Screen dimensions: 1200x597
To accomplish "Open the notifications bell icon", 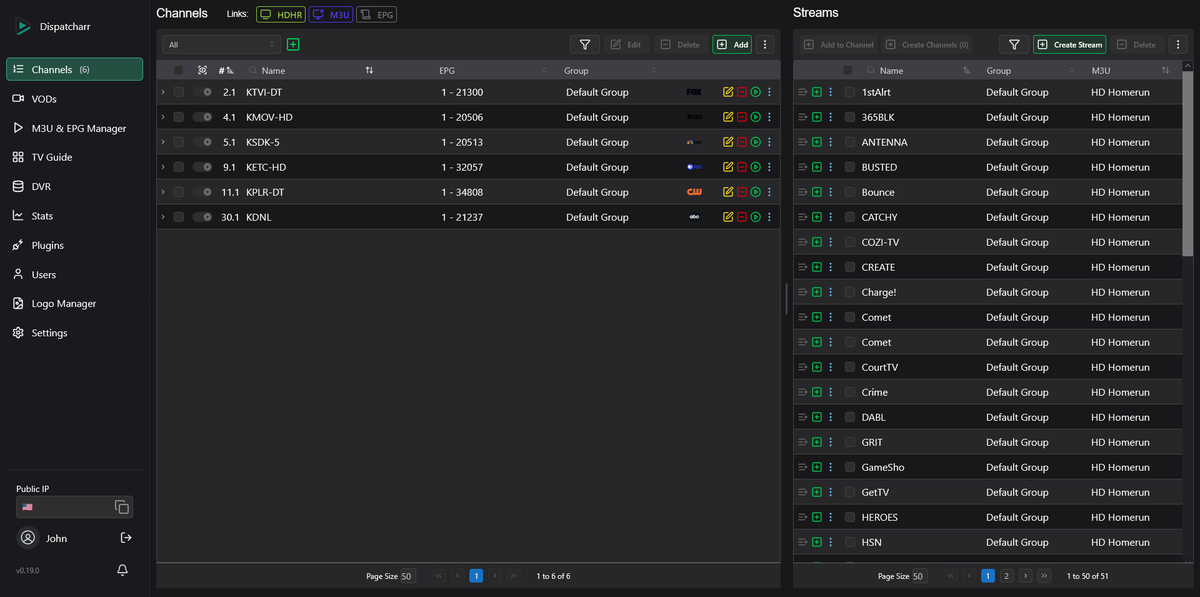I will 122,570.
